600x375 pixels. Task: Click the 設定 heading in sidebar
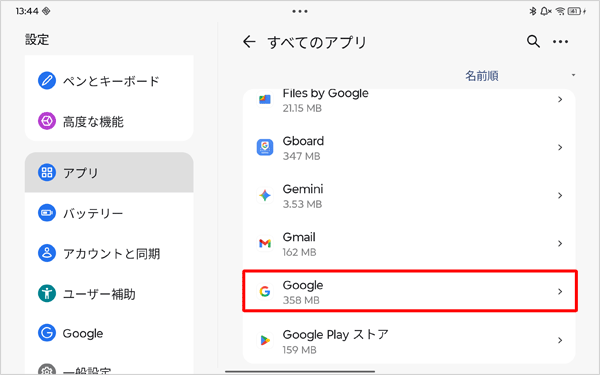click(37, 39)
